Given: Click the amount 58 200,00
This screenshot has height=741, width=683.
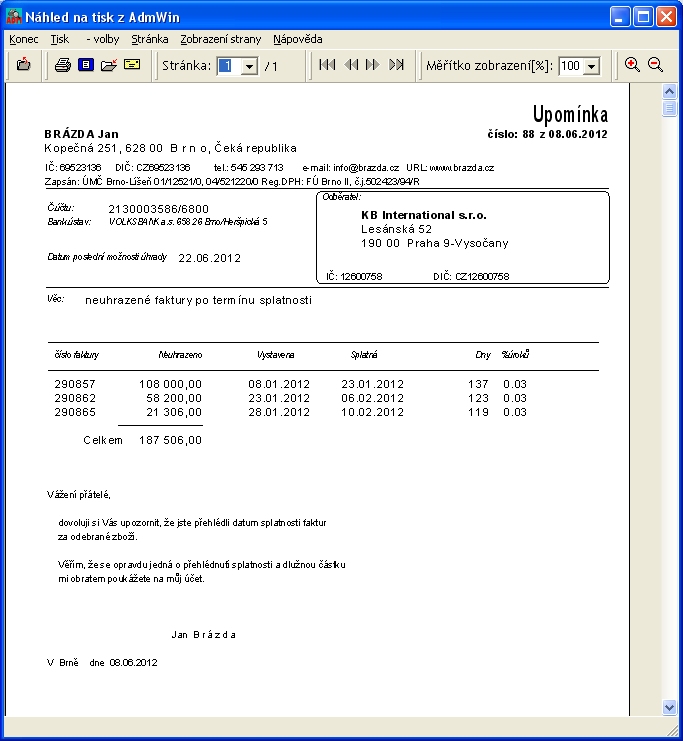Looking at the screenshot, I should click(x=174, y=398).
